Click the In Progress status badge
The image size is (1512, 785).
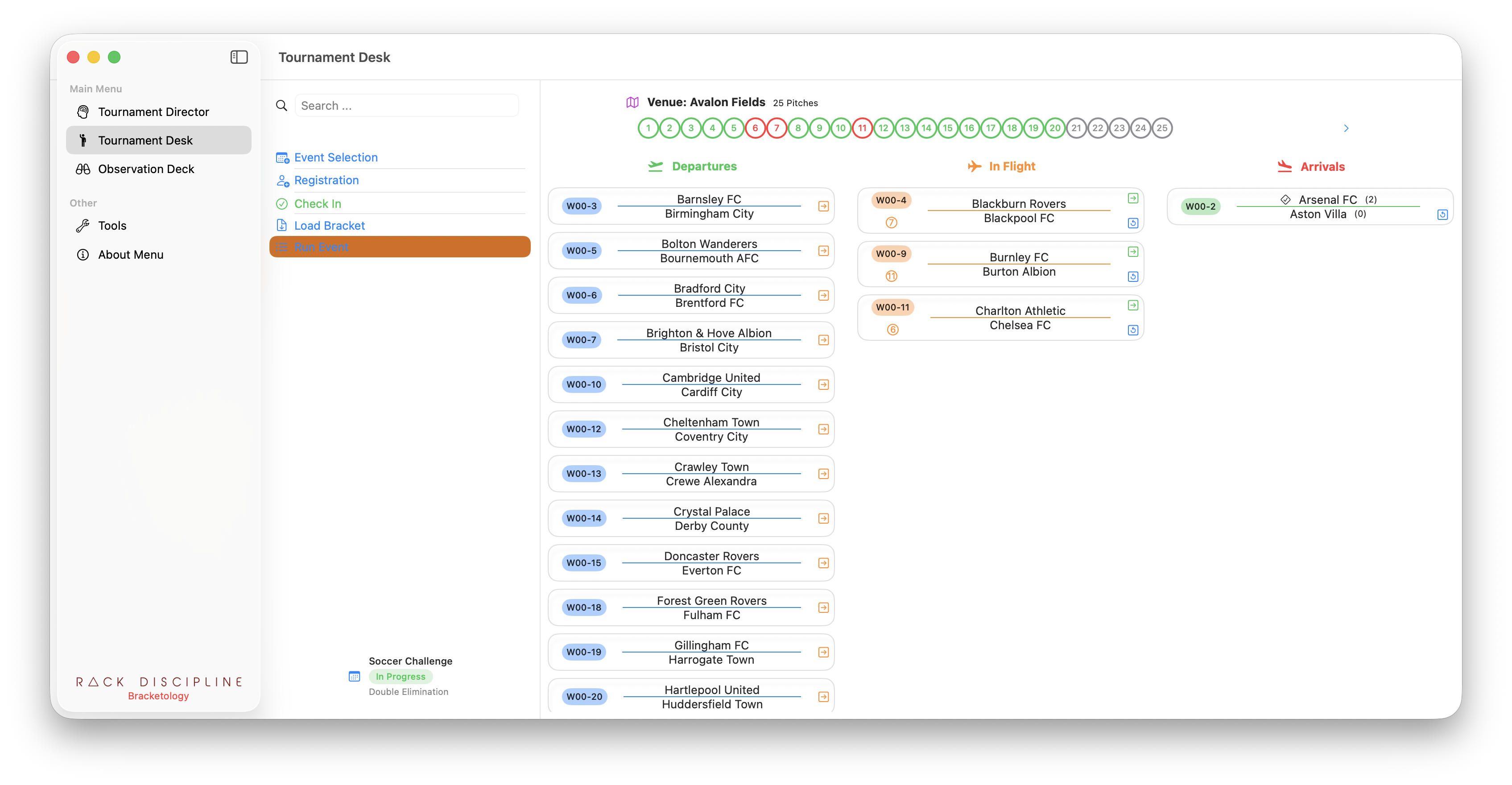(x=401, y=676)
